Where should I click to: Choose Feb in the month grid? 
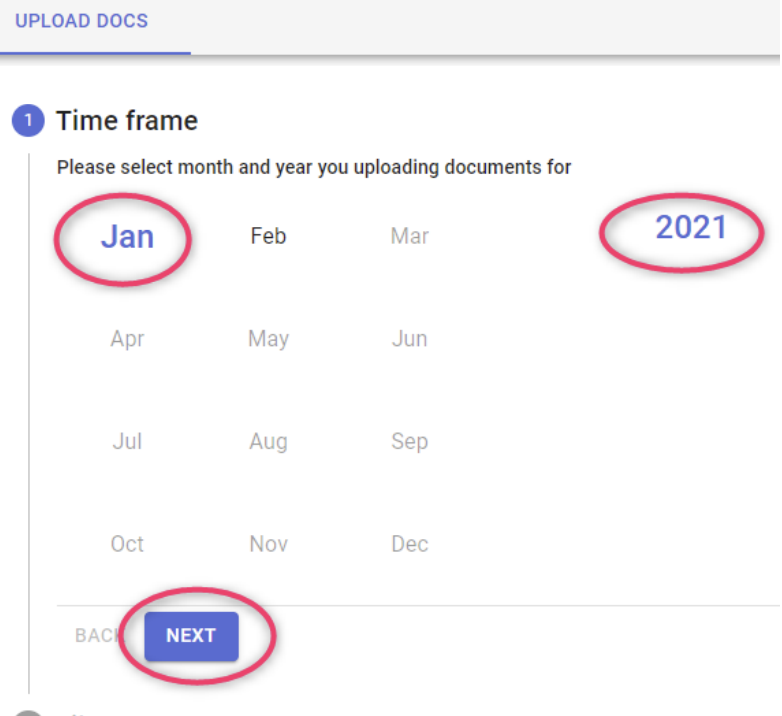point(268,236)
